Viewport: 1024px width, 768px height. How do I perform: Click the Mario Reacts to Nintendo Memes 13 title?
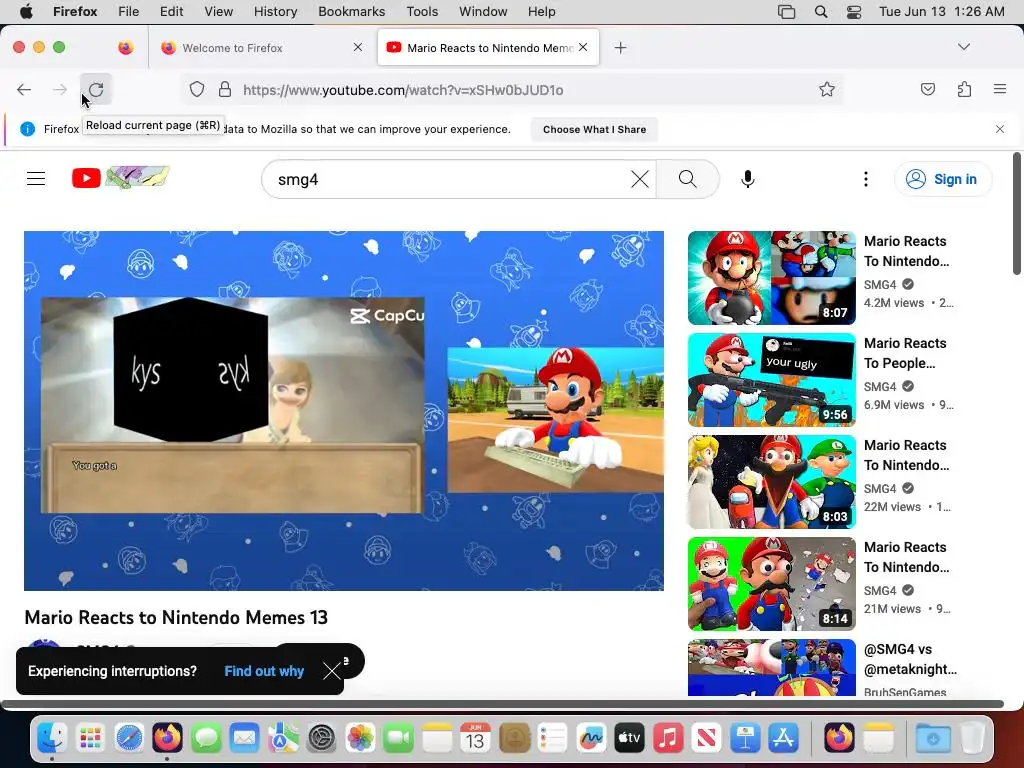tap(176, 617)
